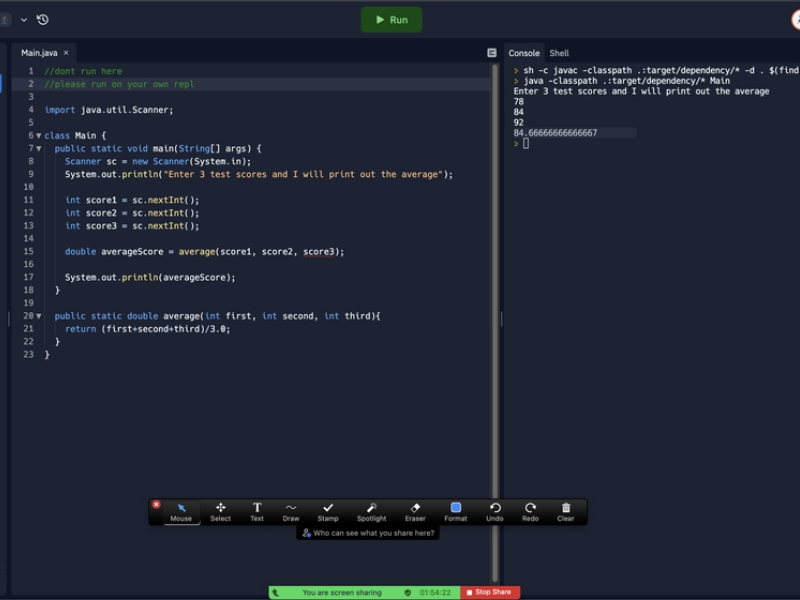Undo the last annotation
Image resolution: width=800 pixels, height=600 pixels.
(x=495, y=512)
